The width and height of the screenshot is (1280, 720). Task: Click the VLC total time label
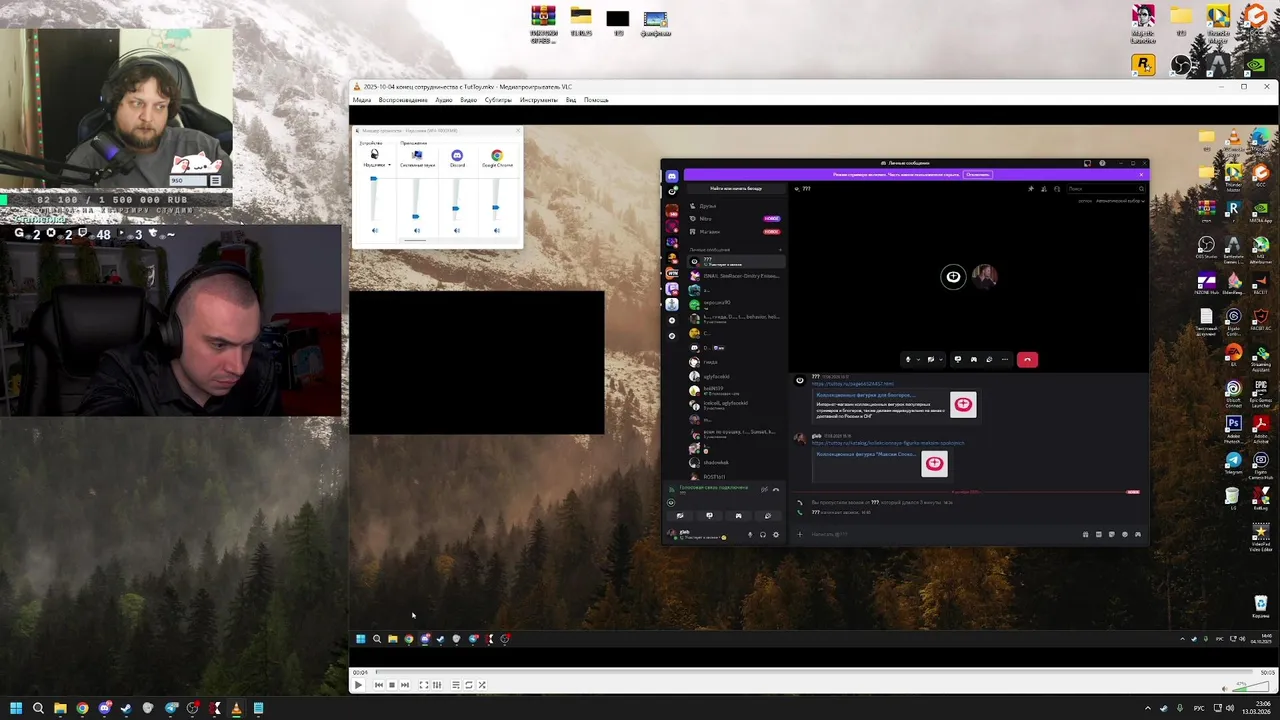pyautogui.click(x=1268, y=672)
